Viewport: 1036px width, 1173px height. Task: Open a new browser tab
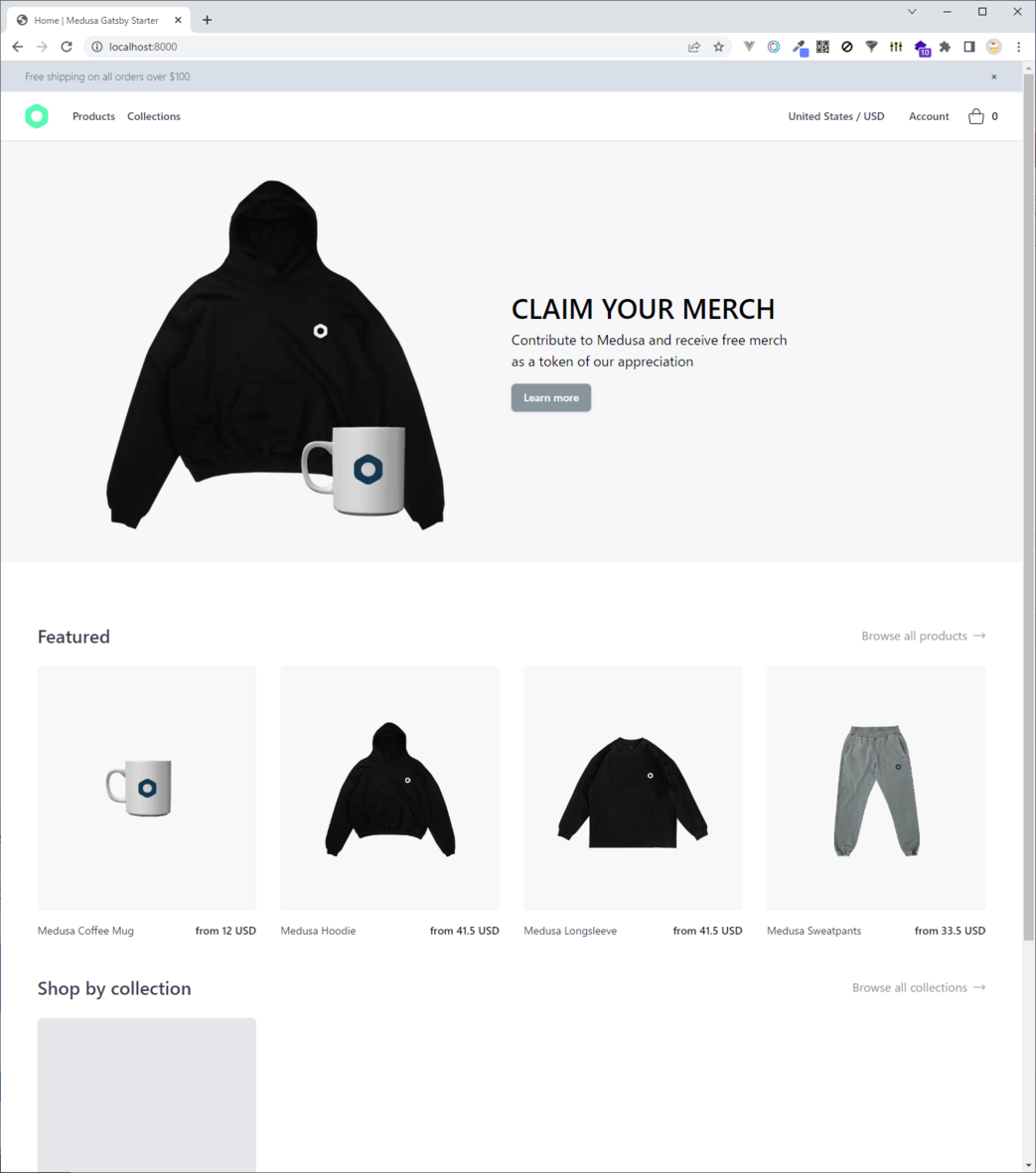tap(208, 20)
